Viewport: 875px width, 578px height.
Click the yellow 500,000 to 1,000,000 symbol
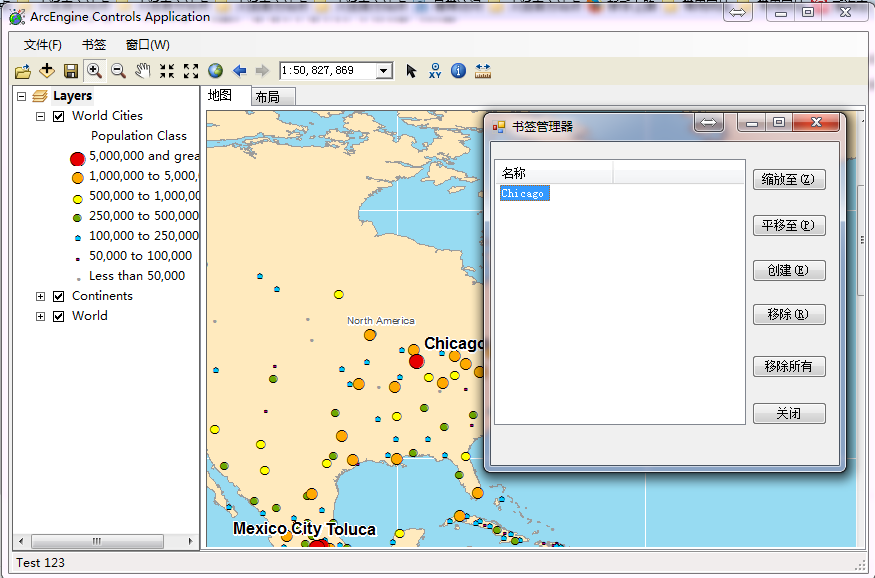click(x=78, y=199)
